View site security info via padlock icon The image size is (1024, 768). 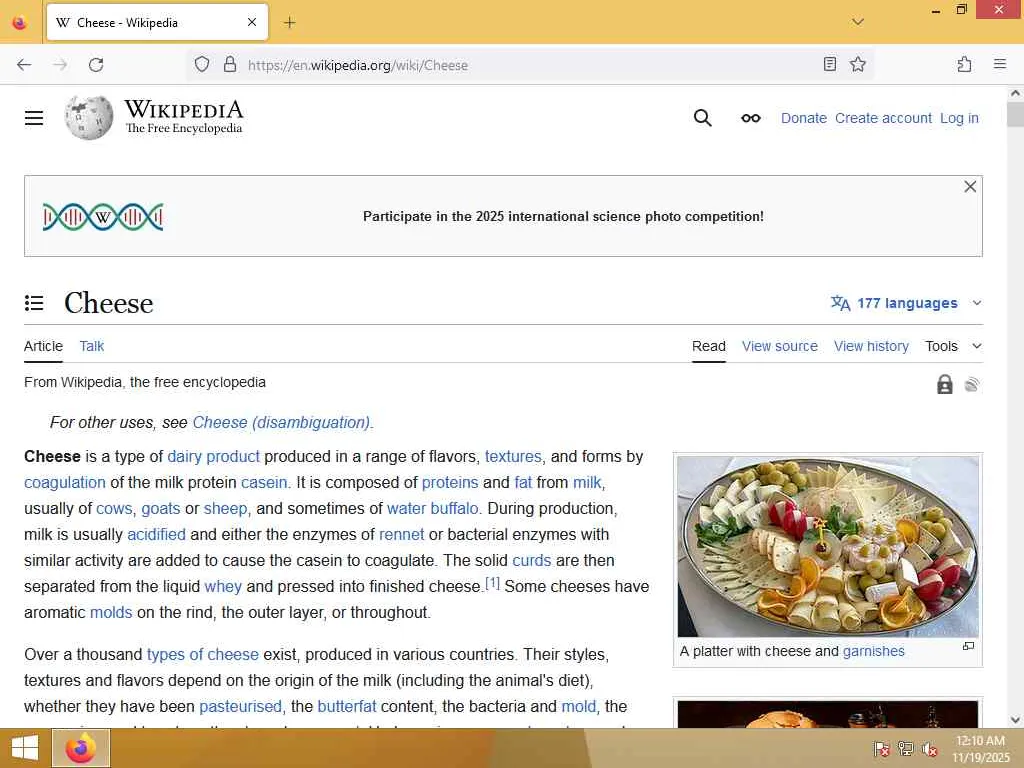[230, 64]
